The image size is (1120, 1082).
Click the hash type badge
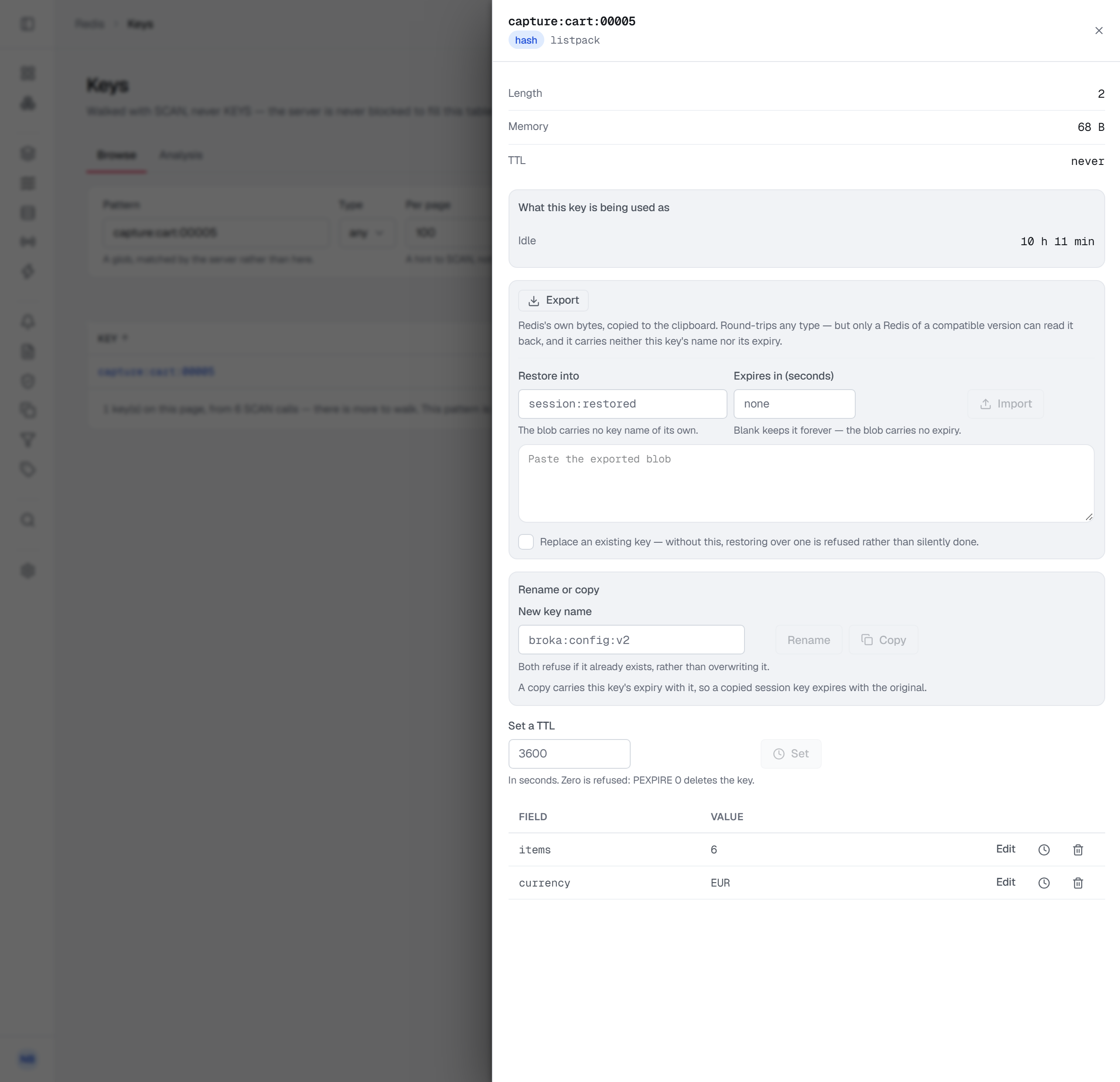pyautogui.click(x=526, y=41)
